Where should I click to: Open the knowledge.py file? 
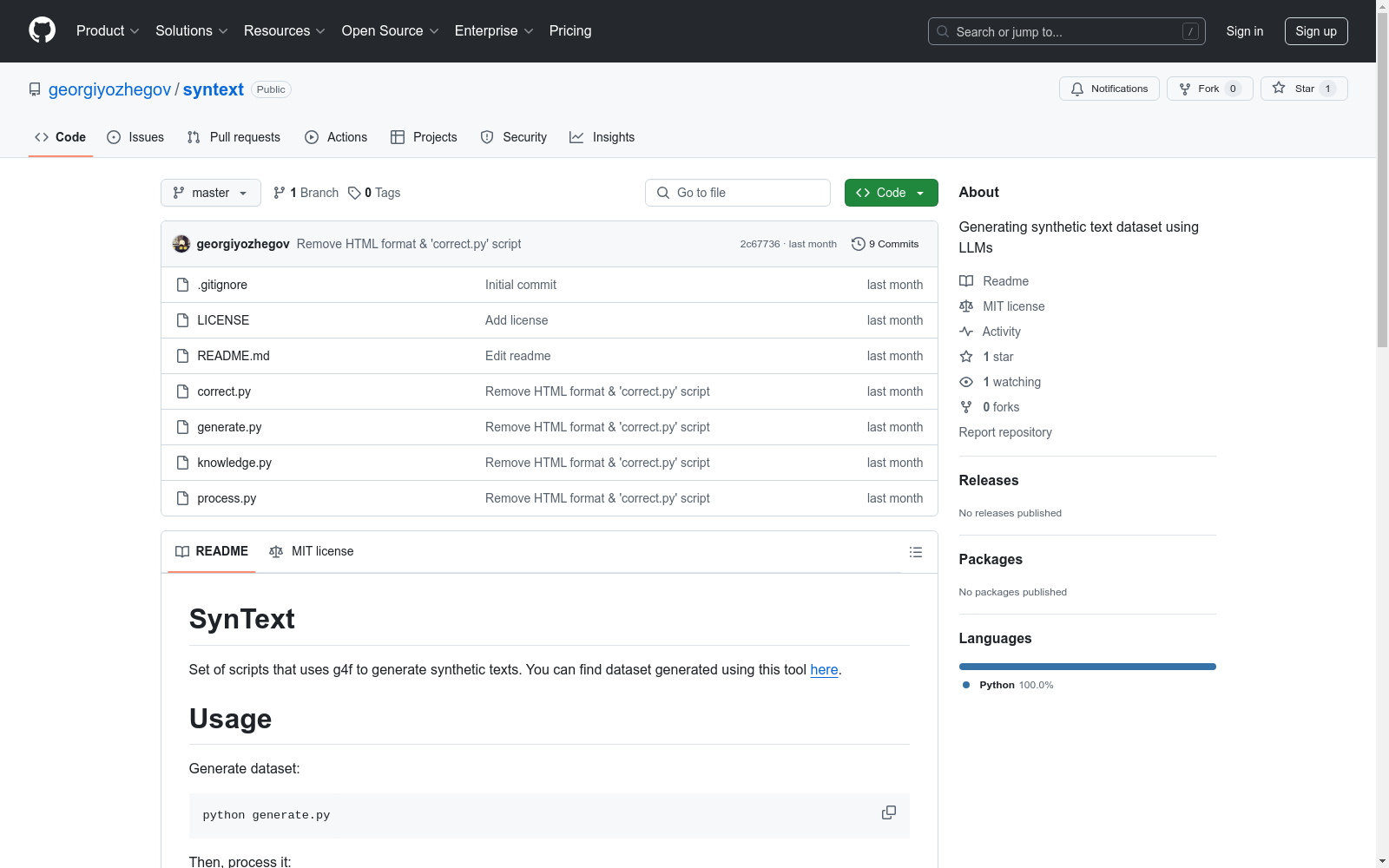234,463
